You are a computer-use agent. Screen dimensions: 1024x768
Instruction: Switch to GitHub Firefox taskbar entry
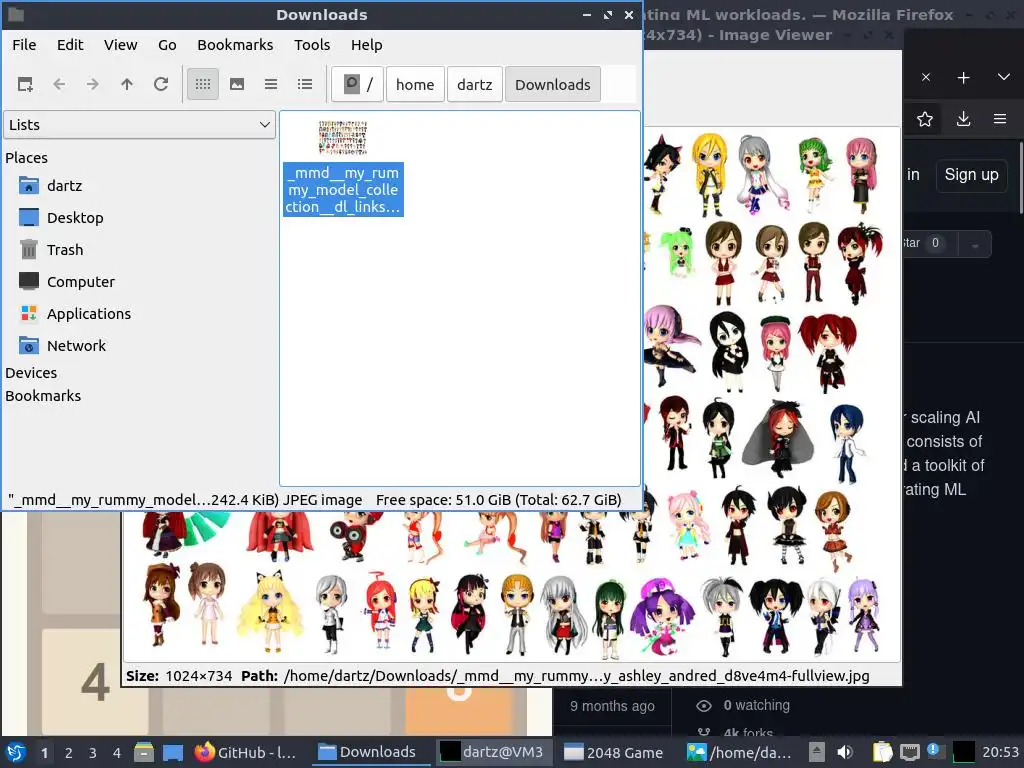246,752
